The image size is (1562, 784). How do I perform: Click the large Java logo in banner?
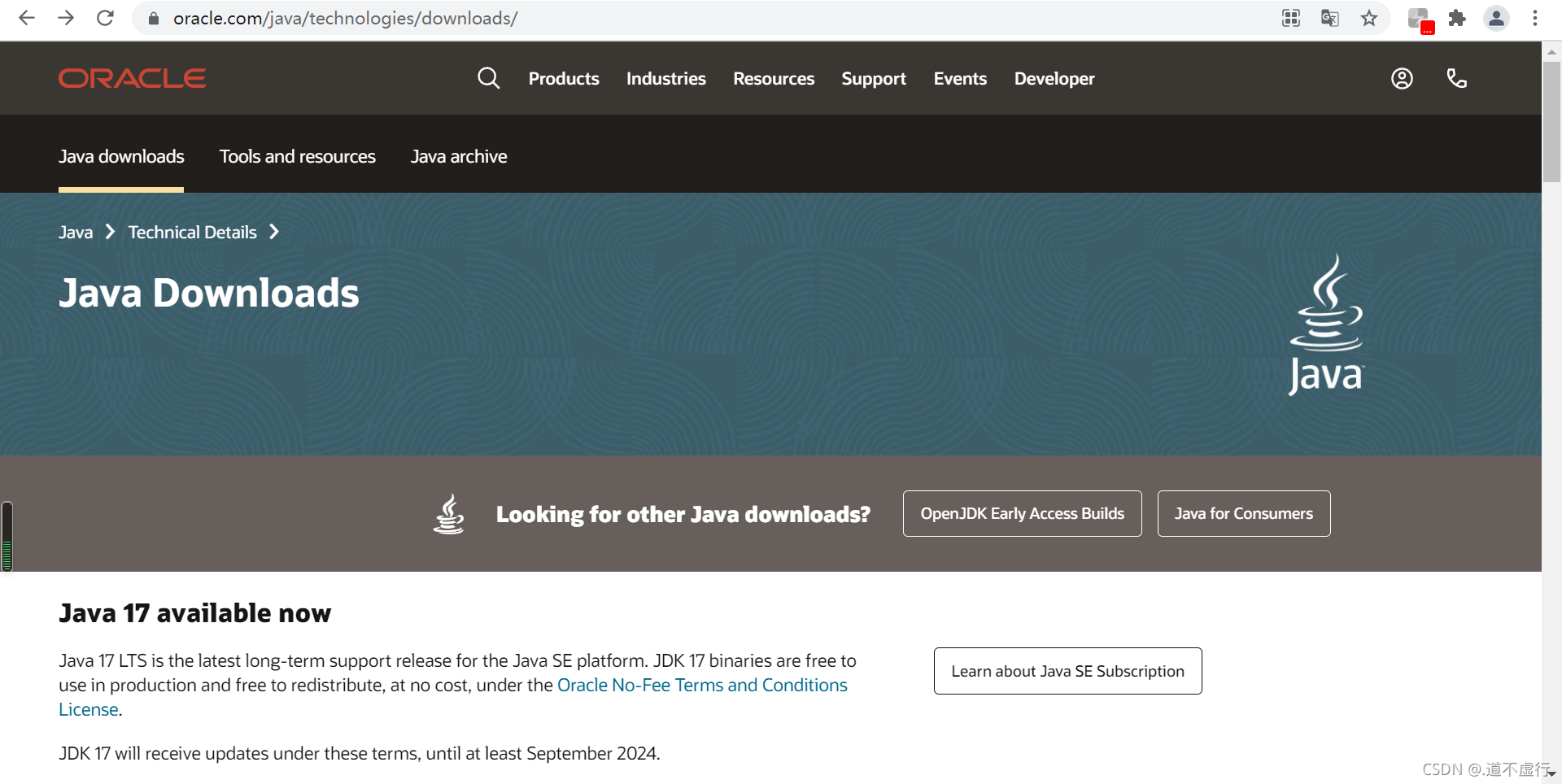pos(1326,325)
